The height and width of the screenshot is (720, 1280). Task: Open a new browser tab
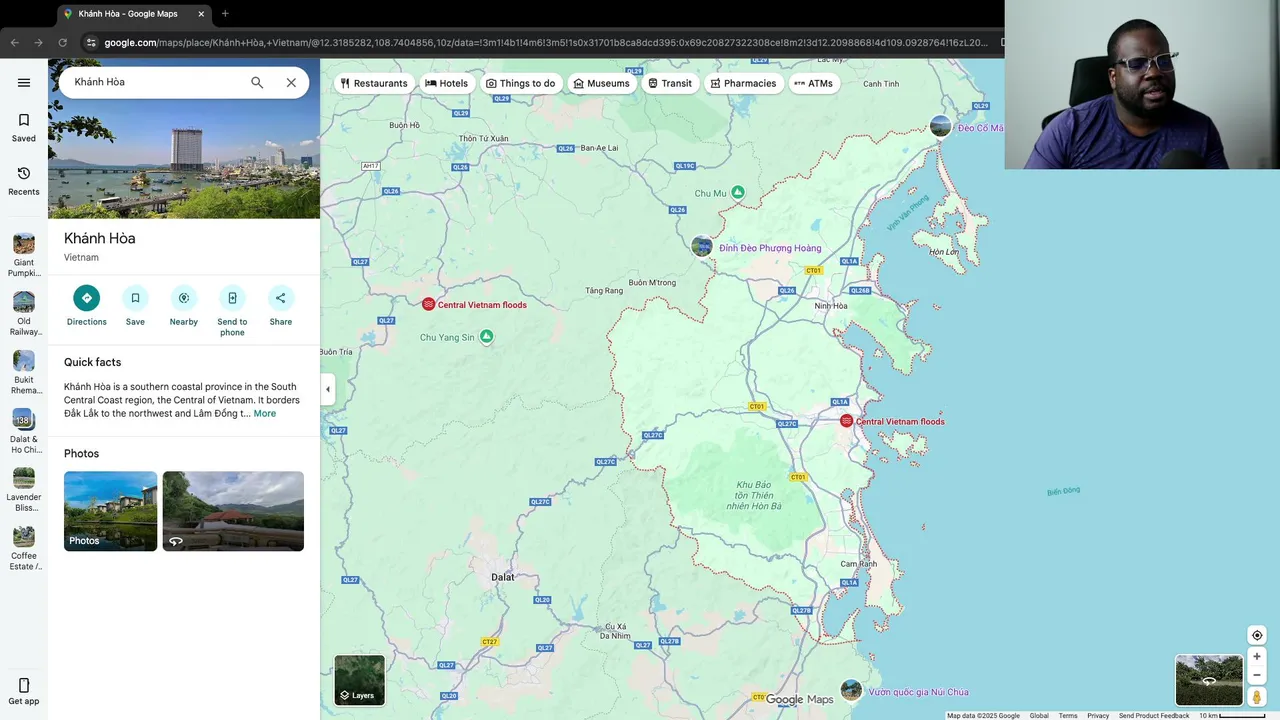pyautogui.click(x=225, y=14)
